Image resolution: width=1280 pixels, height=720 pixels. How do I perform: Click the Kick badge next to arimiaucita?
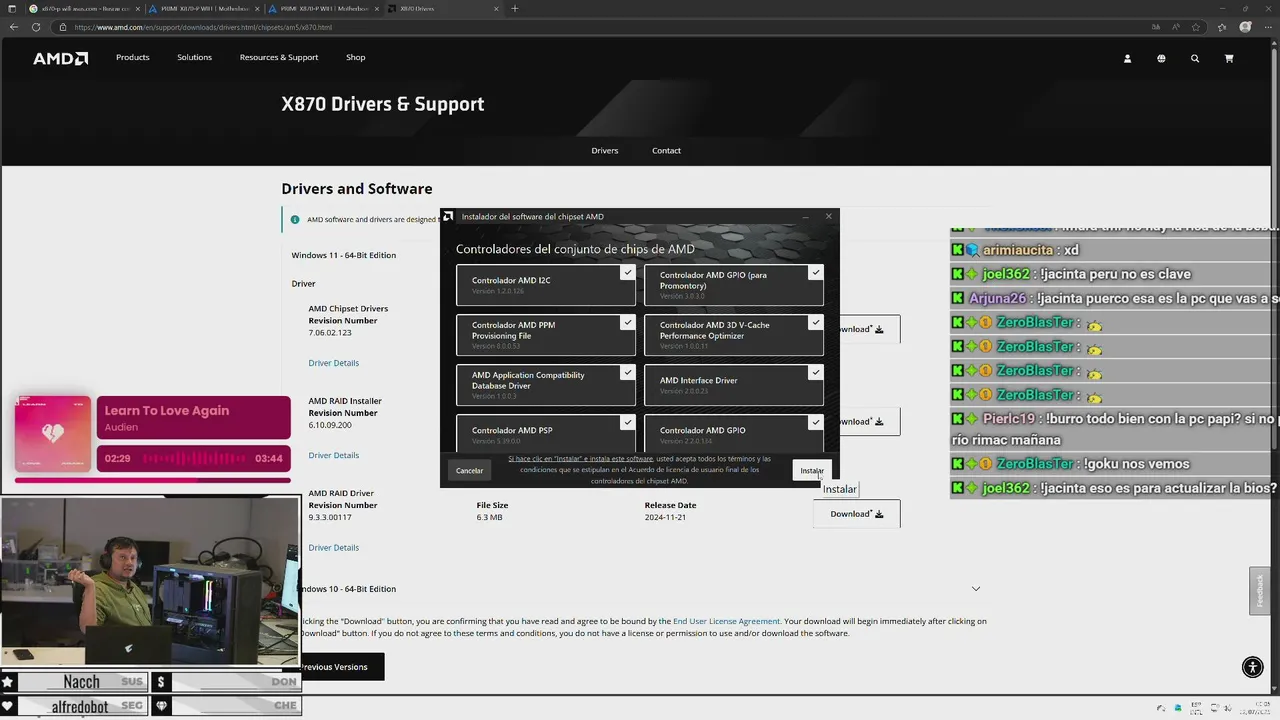(x=958, y=250)
